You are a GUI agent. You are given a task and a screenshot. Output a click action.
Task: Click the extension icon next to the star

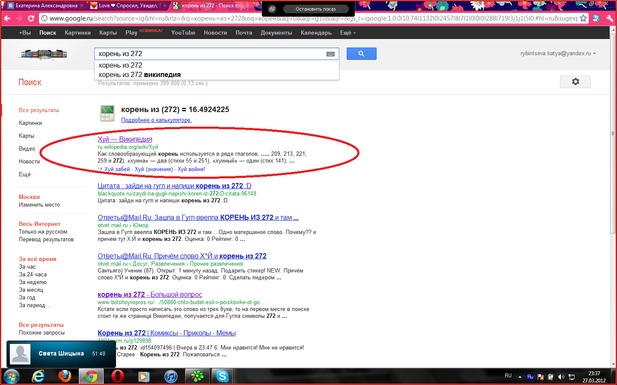coord(596,18)
